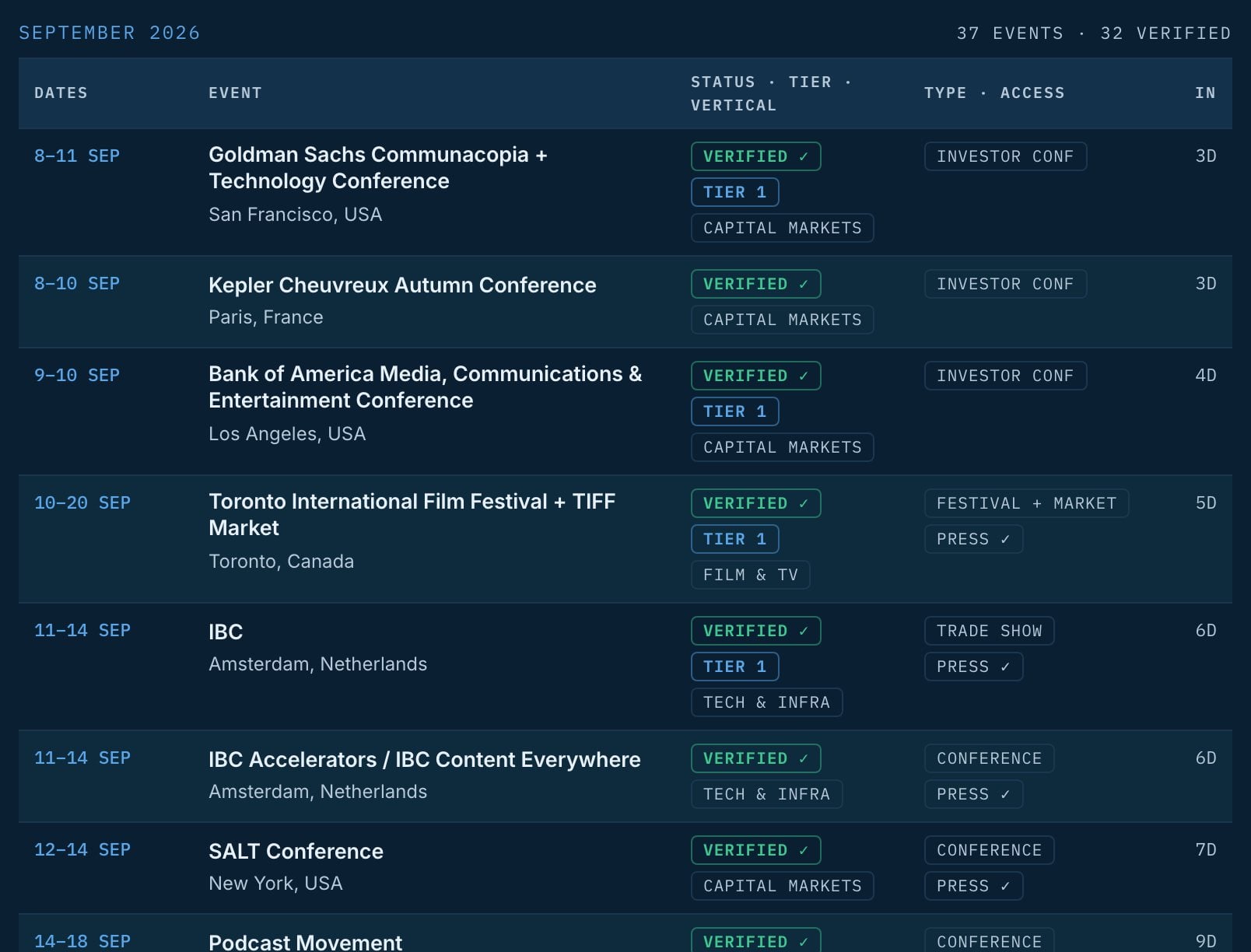Click the FESTIVAL + MARKET type tag
Viewport: 1251px width, 952px height.
click(1026, 503)
